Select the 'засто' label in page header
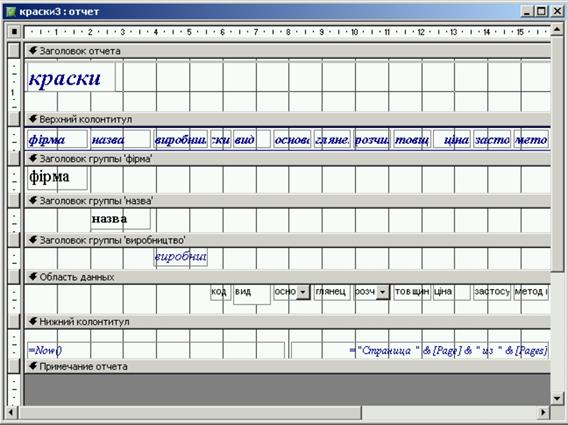Screen dimensions: 568x425 click(x=492, y=139)
